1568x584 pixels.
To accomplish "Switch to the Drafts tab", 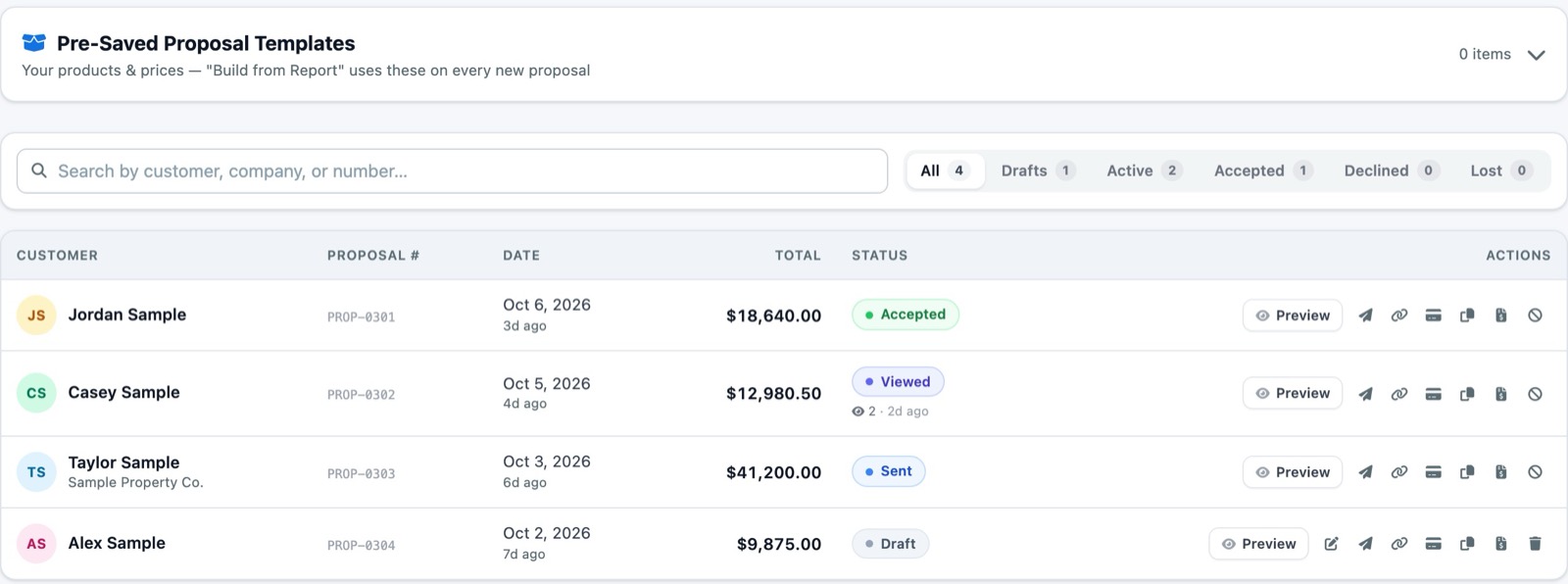I will tap(1038, 170).
